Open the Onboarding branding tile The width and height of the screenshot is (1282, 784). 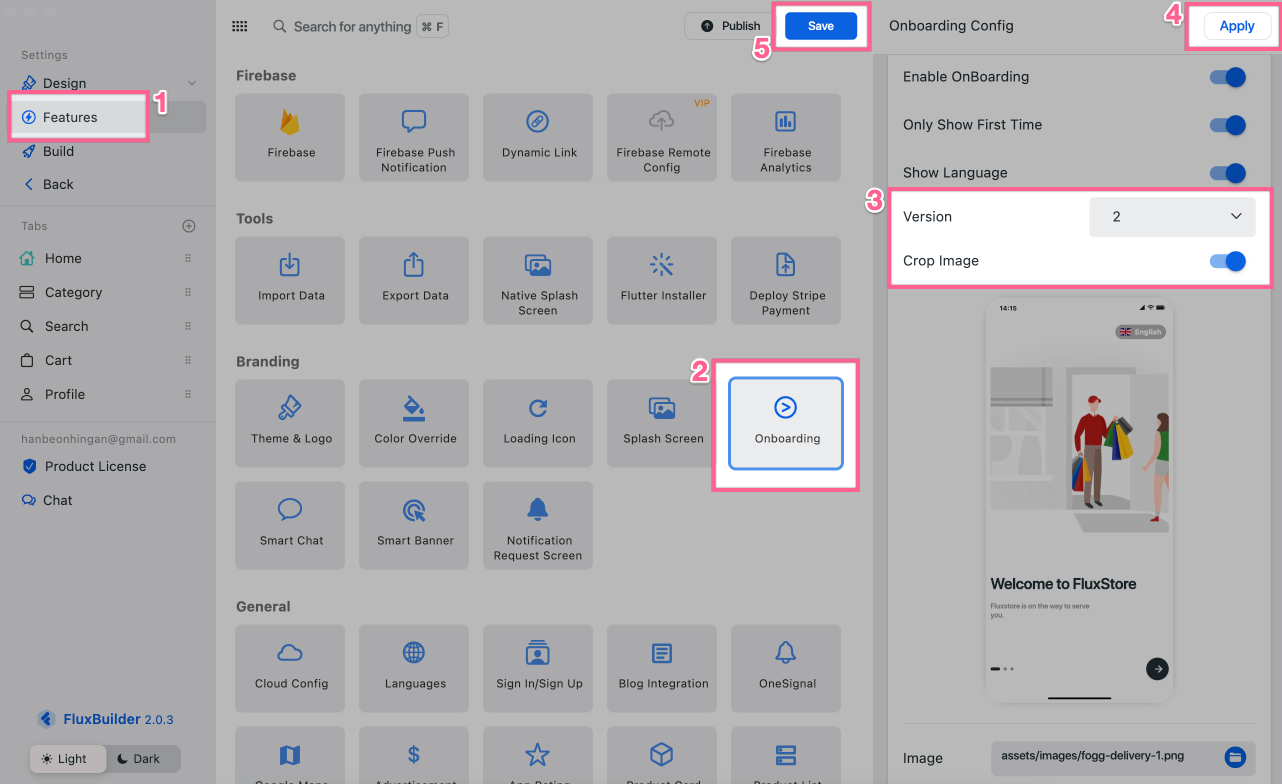click(786, 423)
